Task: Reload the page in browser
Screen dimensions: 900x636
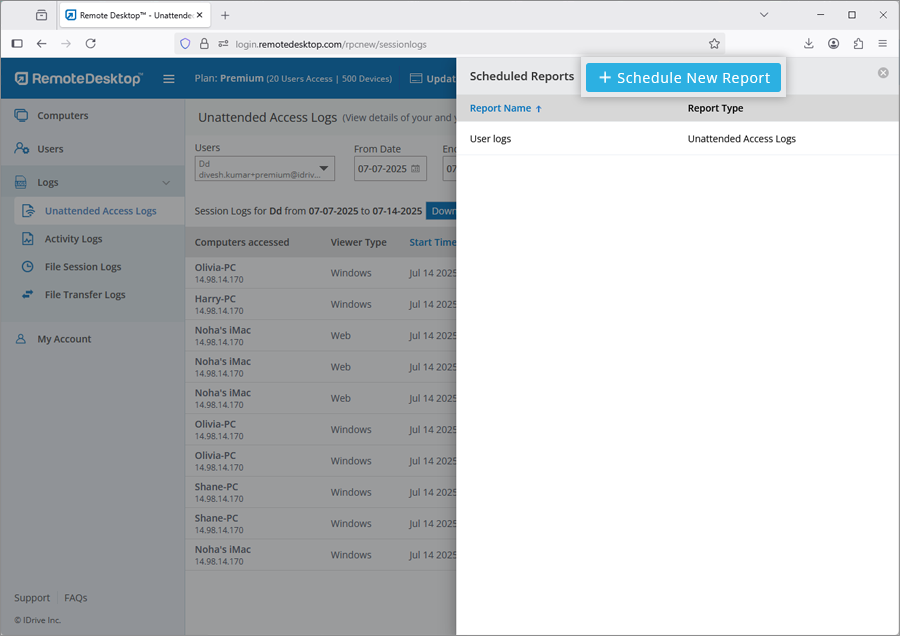Action: [x=91, y=44]
